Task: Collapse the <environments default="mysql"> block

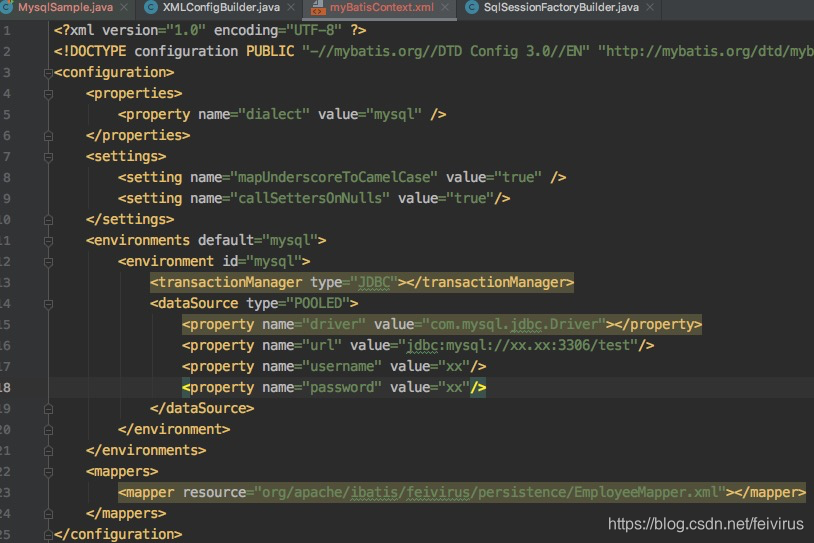Action: tap(48, 241)
